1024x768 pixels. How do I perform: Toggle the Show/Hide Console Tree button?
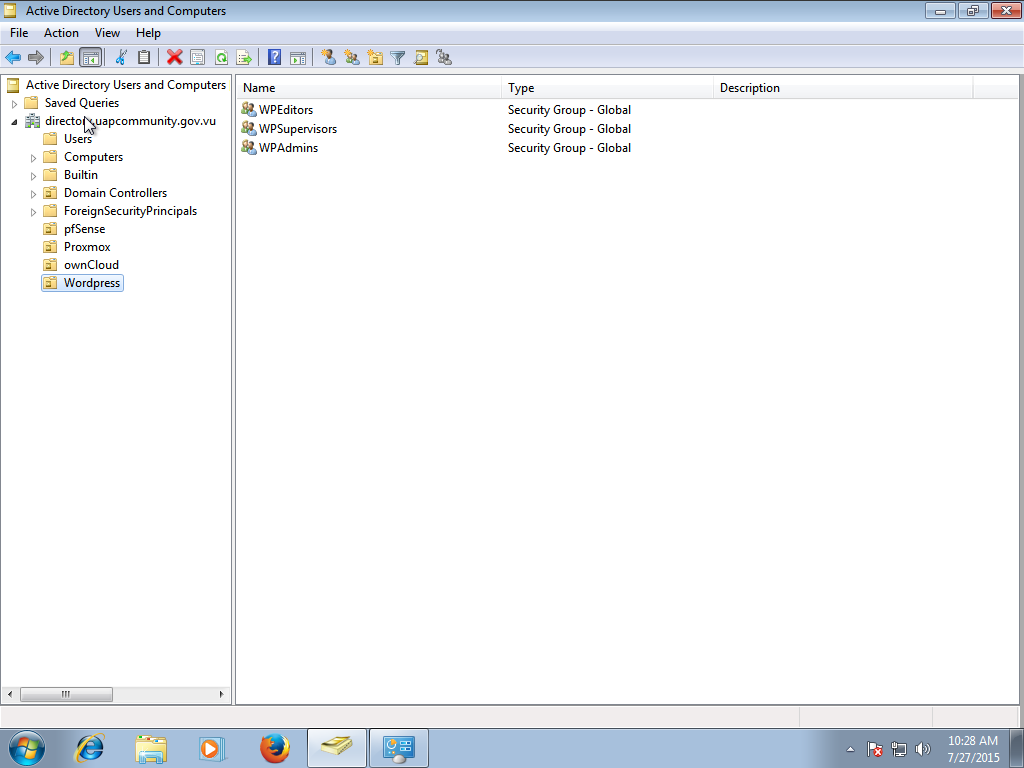tap(91, 58)
